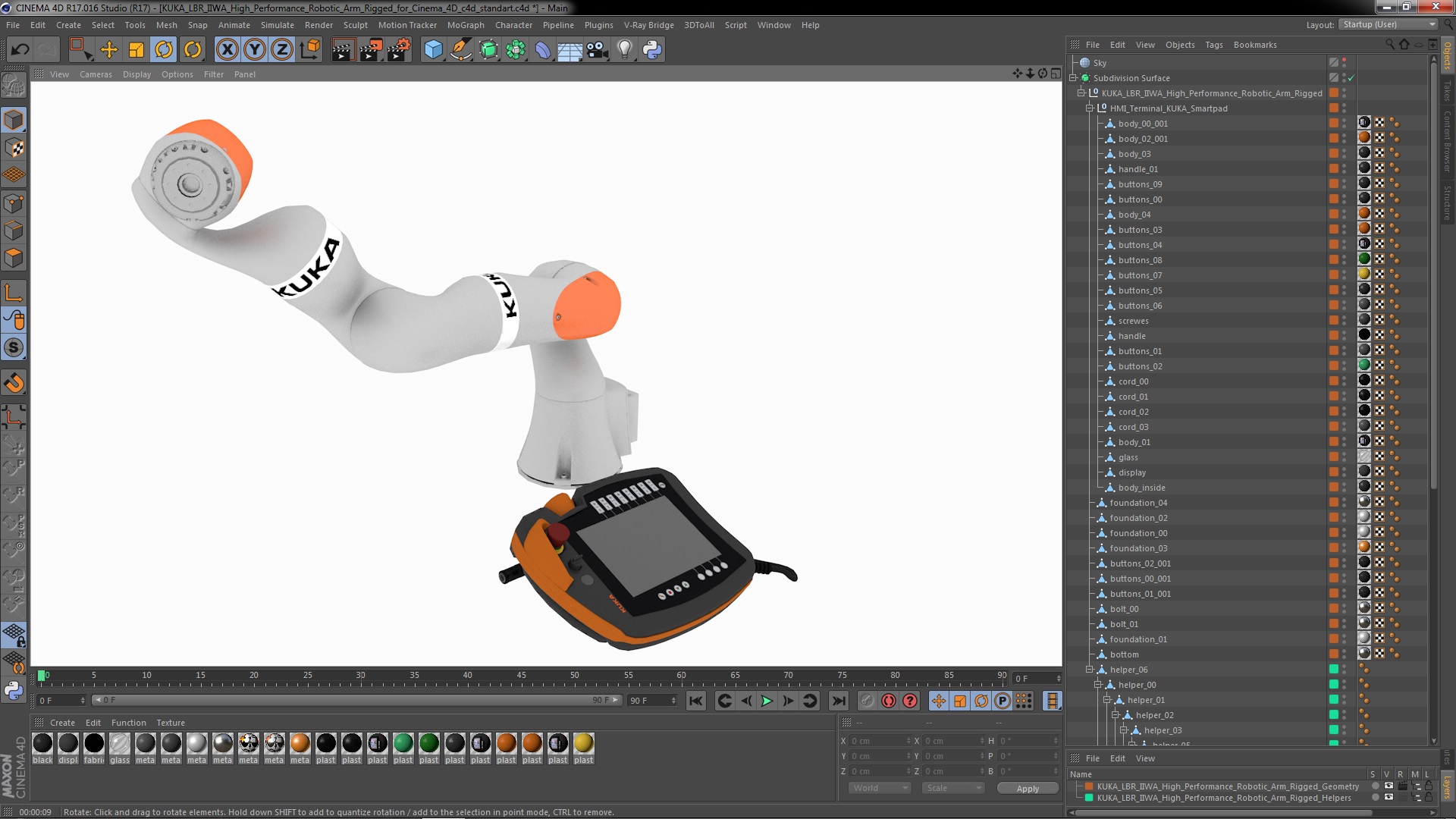Go to end of animation

tap(838, 701)
